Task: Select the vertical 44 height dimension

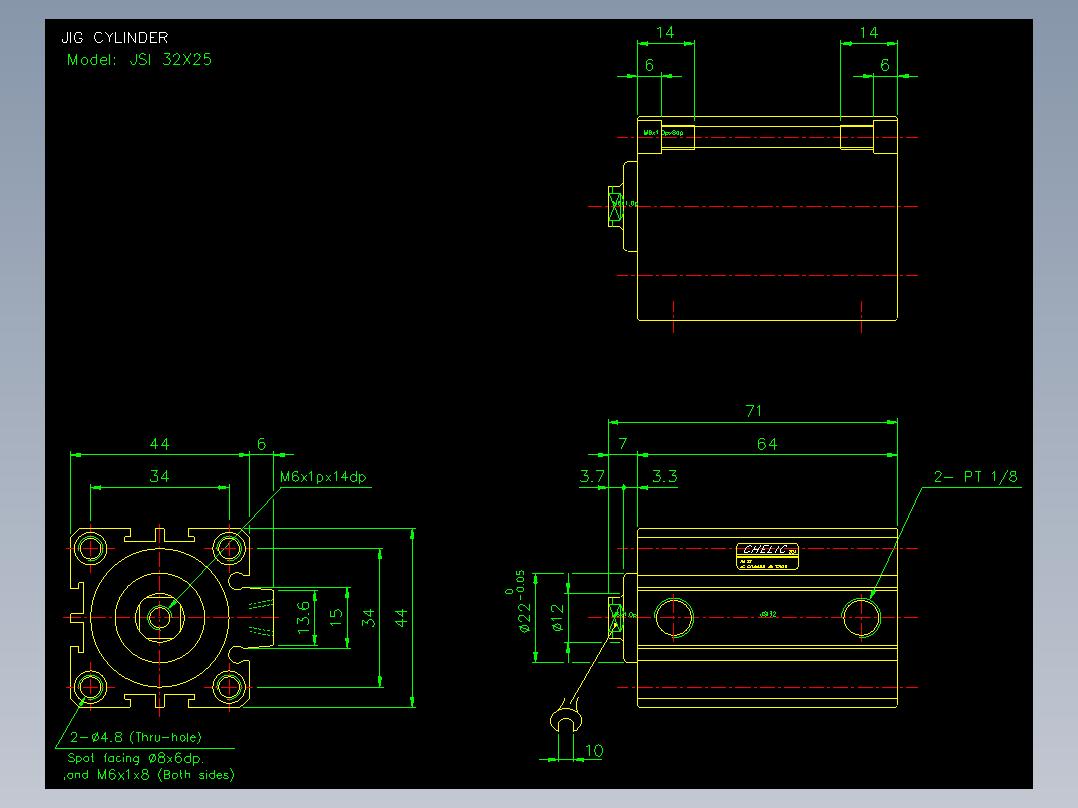Action: tap(402, 617)
